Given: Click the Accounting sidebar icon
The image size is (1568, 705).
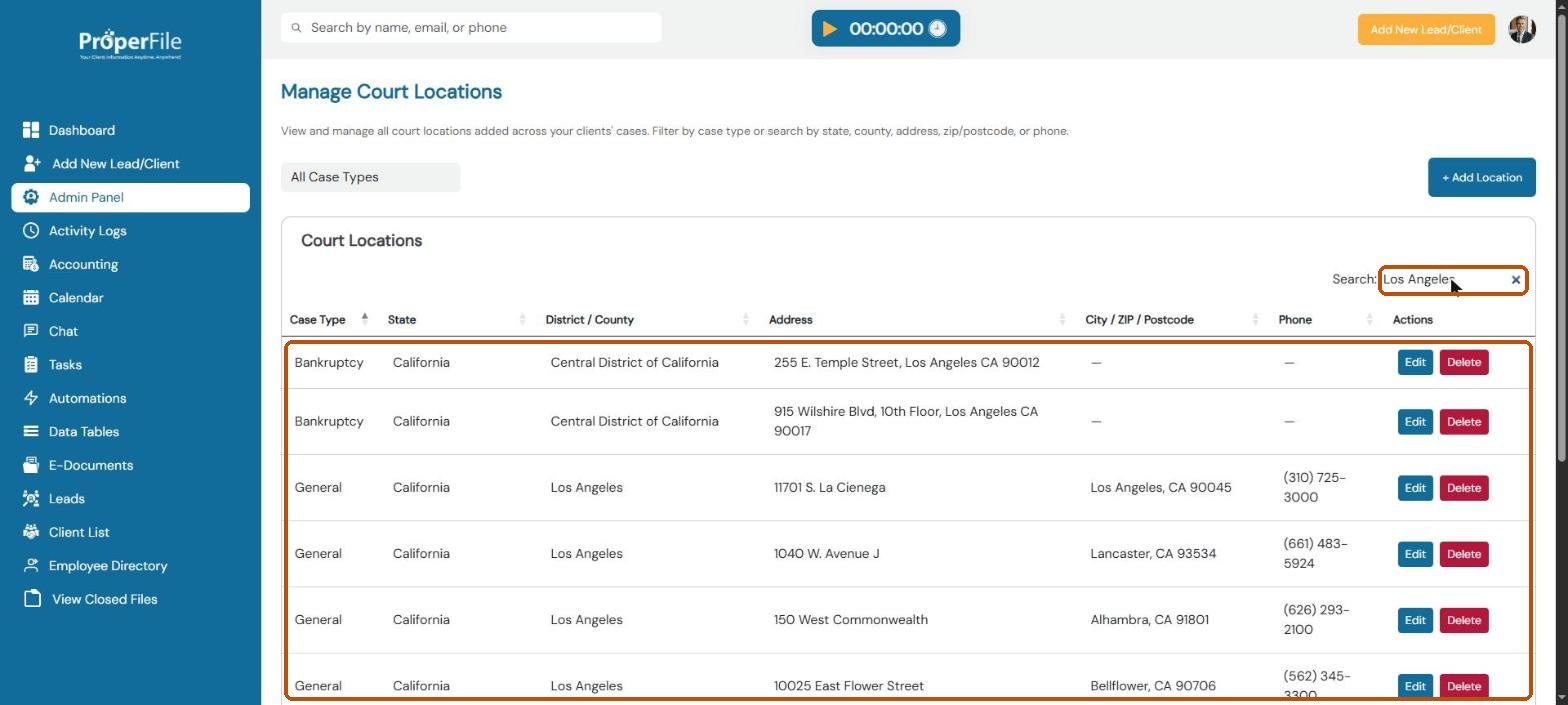Looking at the screenshot, I should point(31,264).
